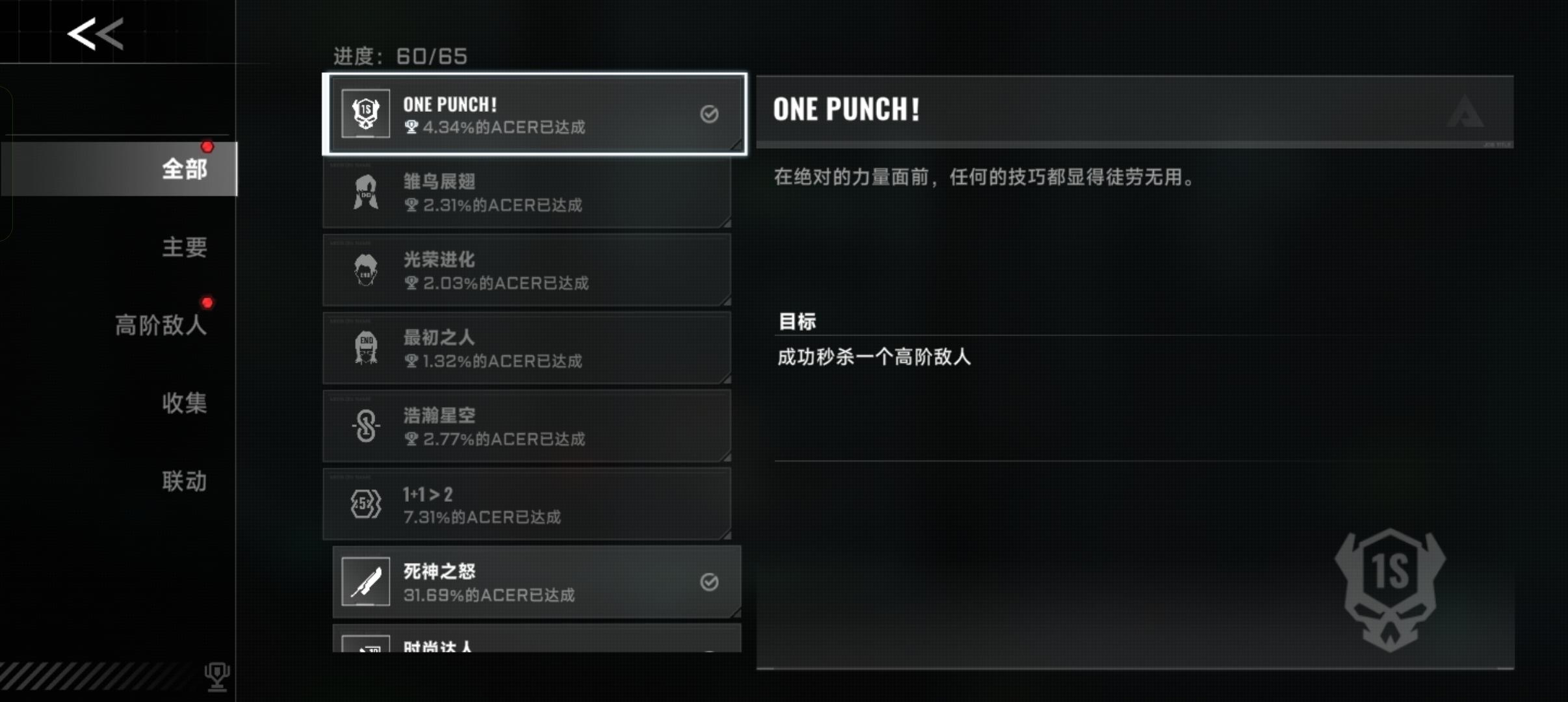Switch to the 主要 category tab
Screen dimensions: 1568x702
[185, 247]
